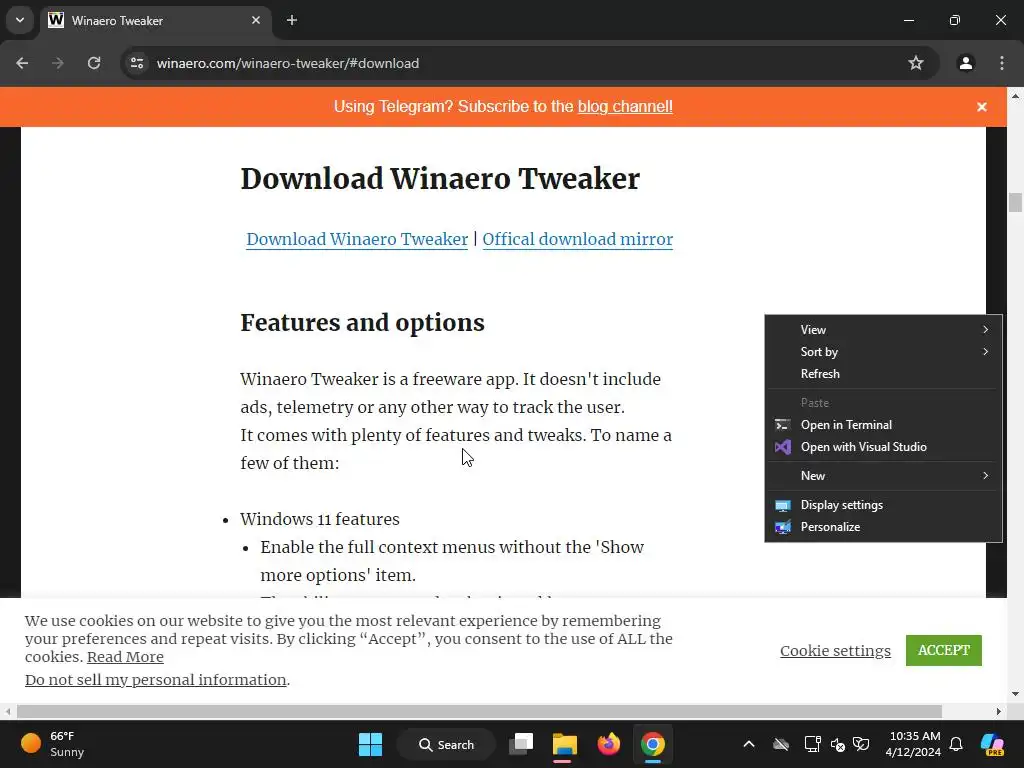
Task: Go back using the browser back arrow
Action: (x=22, y=63)
